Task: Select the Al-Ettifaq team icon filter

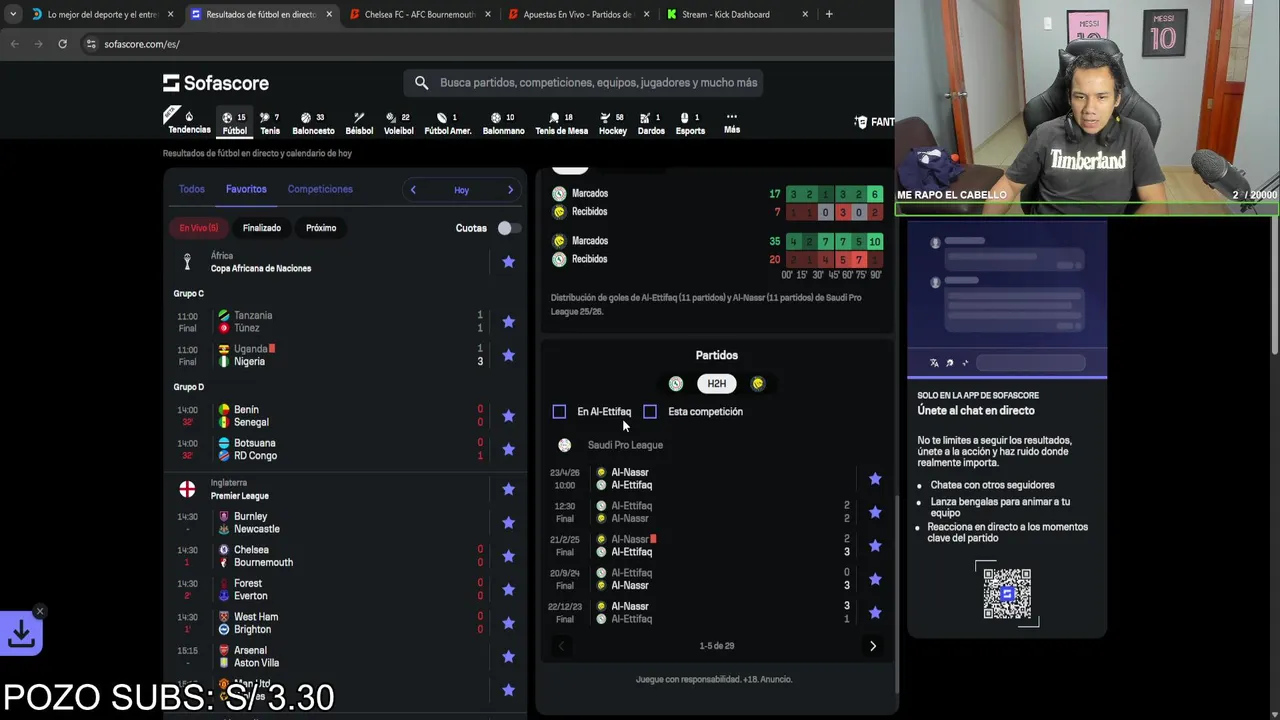Action: (676, 384)
